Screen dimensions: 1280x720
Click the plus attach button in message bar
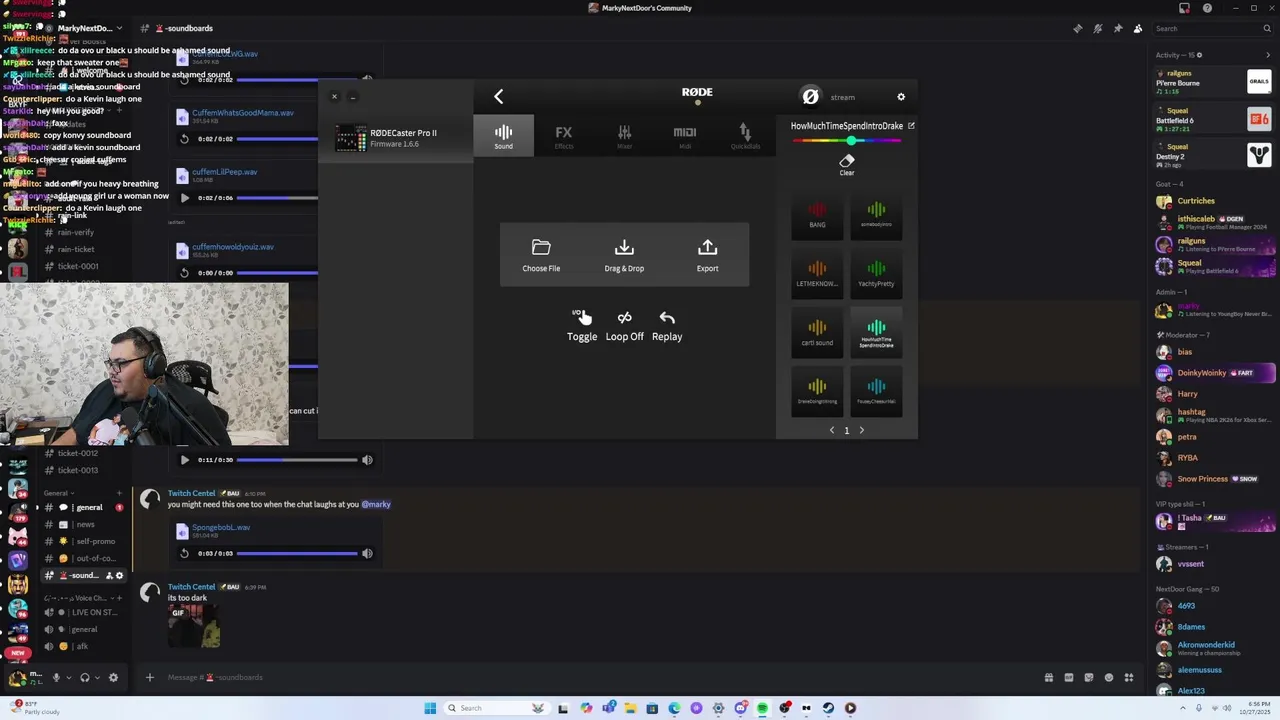click(x=150, y=677)
